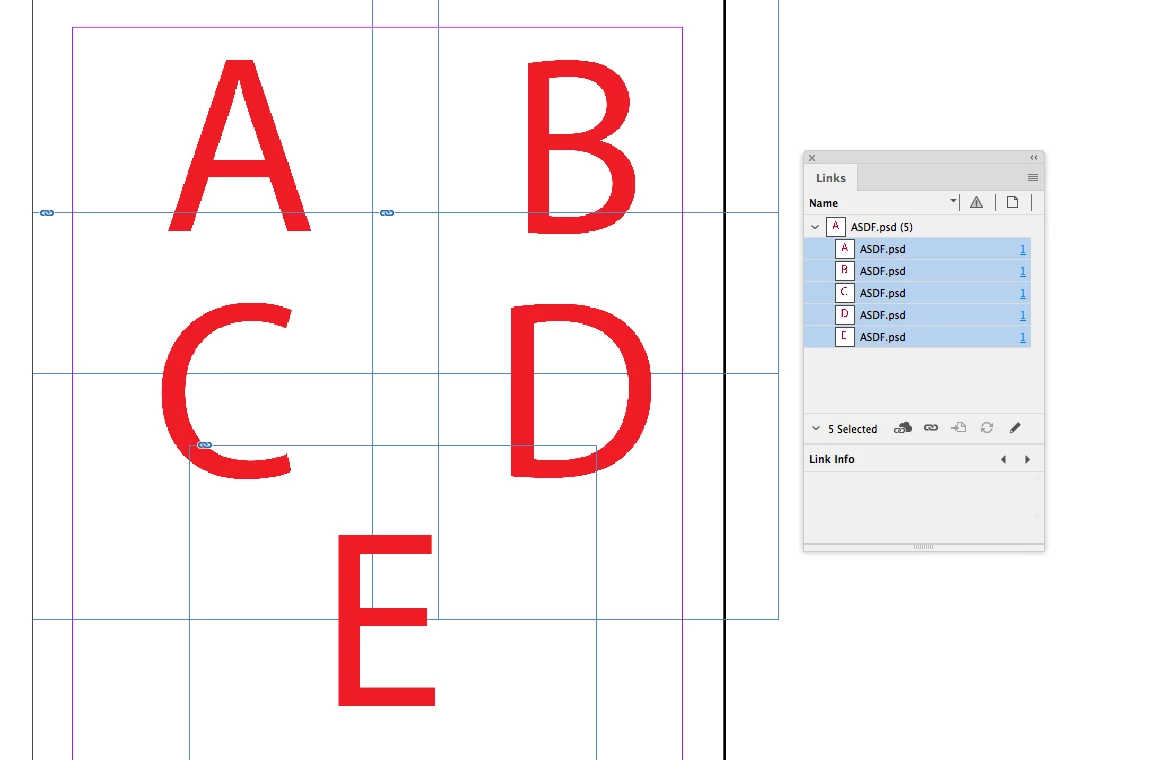
Task: Close the Links panel with the x
Action: click(x=812, y=158)
